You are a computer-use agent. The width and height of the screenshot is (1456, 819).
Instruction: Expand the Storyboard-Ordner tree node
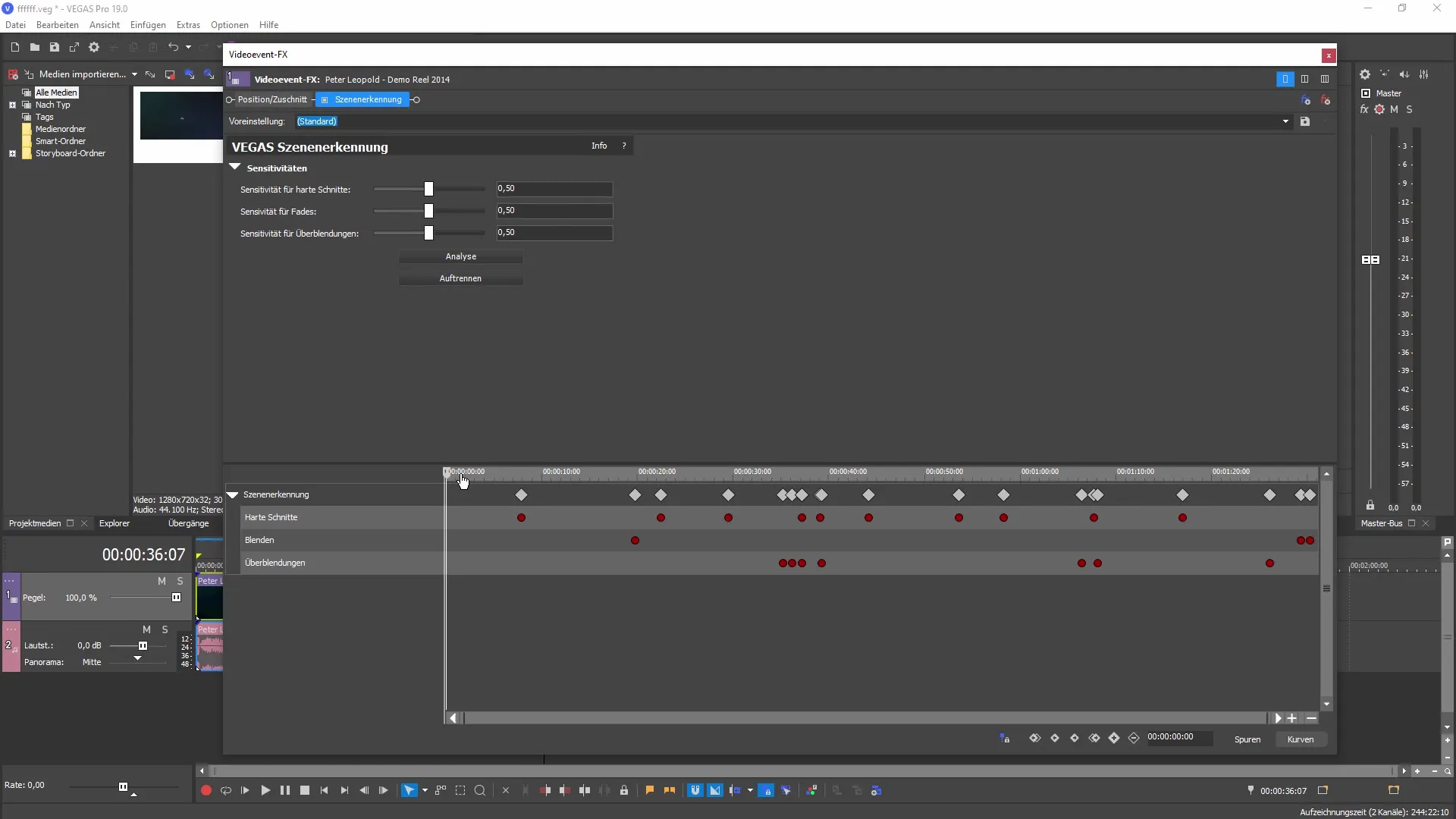12,153
